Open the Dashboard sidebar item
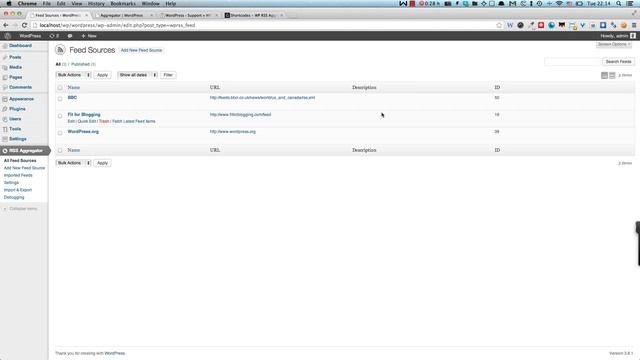 20,46
